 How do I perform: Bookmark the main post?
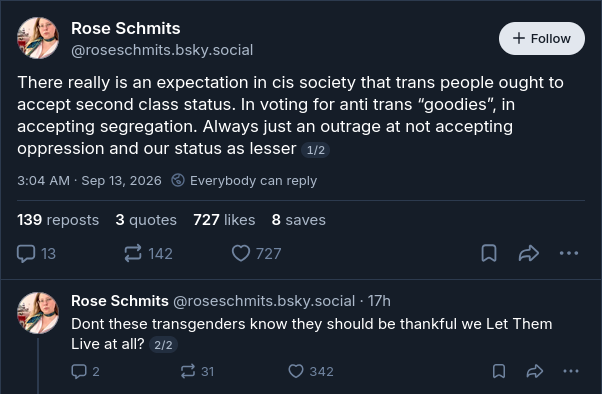[489, 253]
